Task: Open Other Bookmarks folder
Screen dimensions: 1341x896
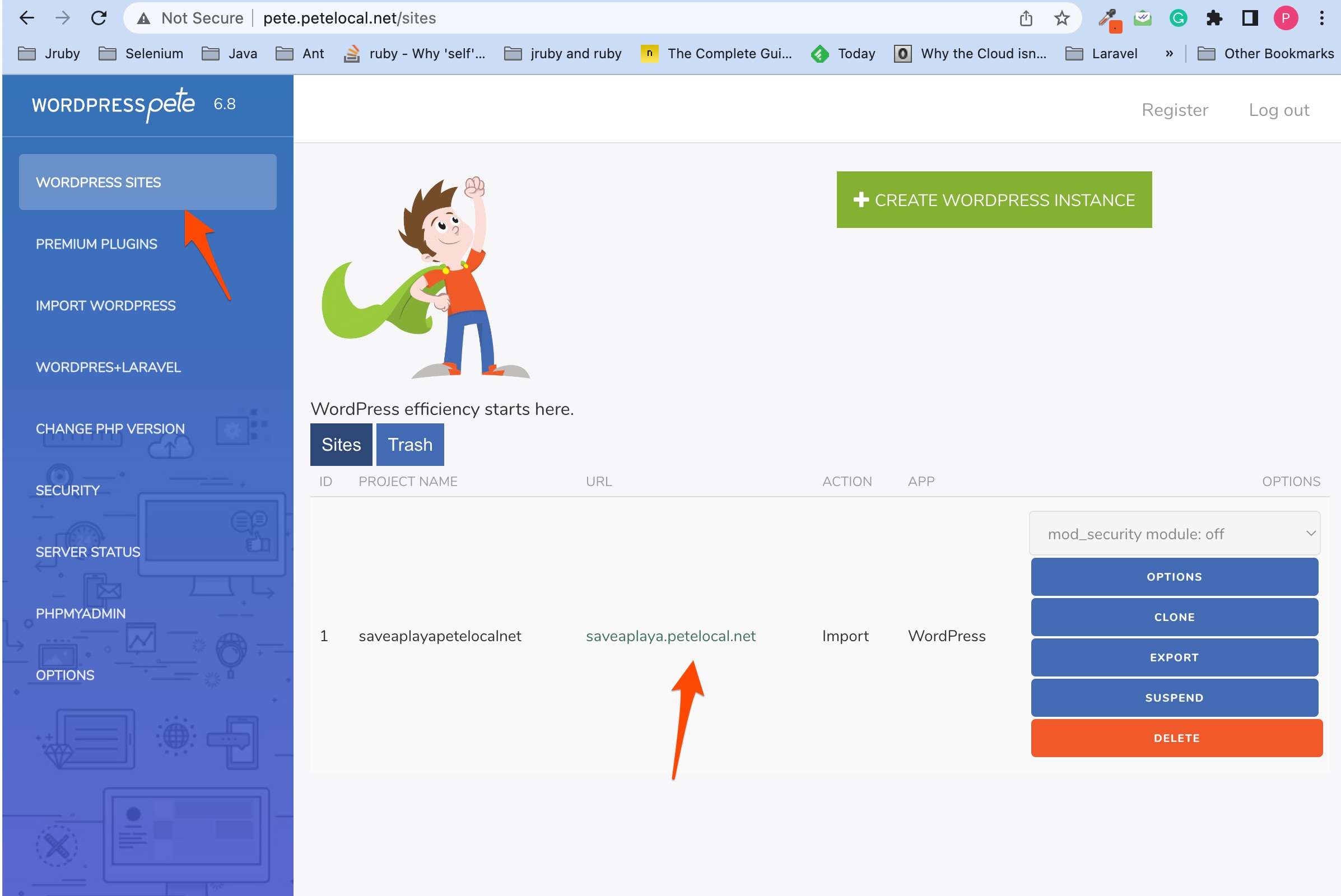Action: click(x=1265, y=54)
